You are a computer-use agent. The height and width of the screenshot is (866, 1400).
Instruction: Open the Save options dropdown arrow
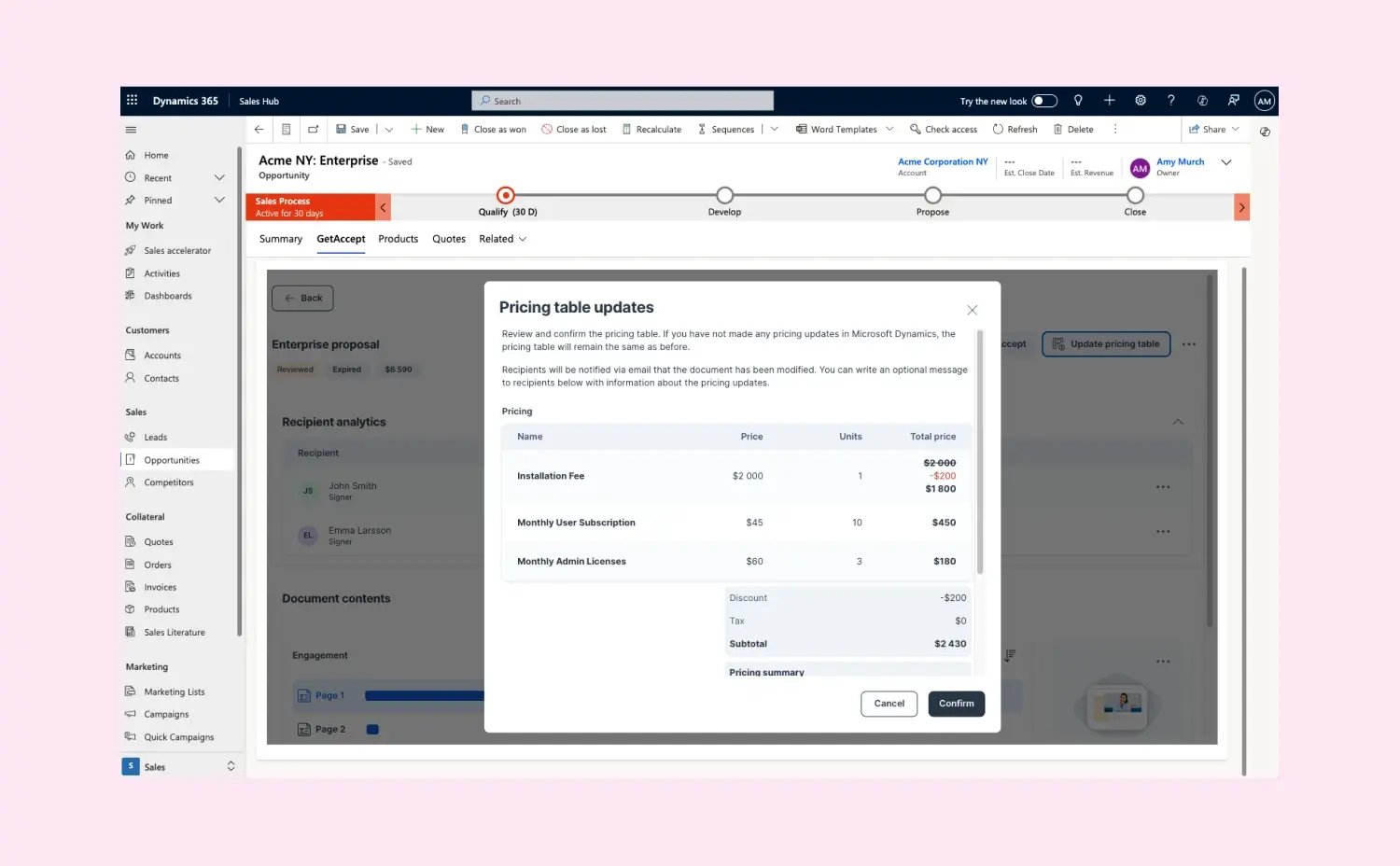(x=389, y=130)
